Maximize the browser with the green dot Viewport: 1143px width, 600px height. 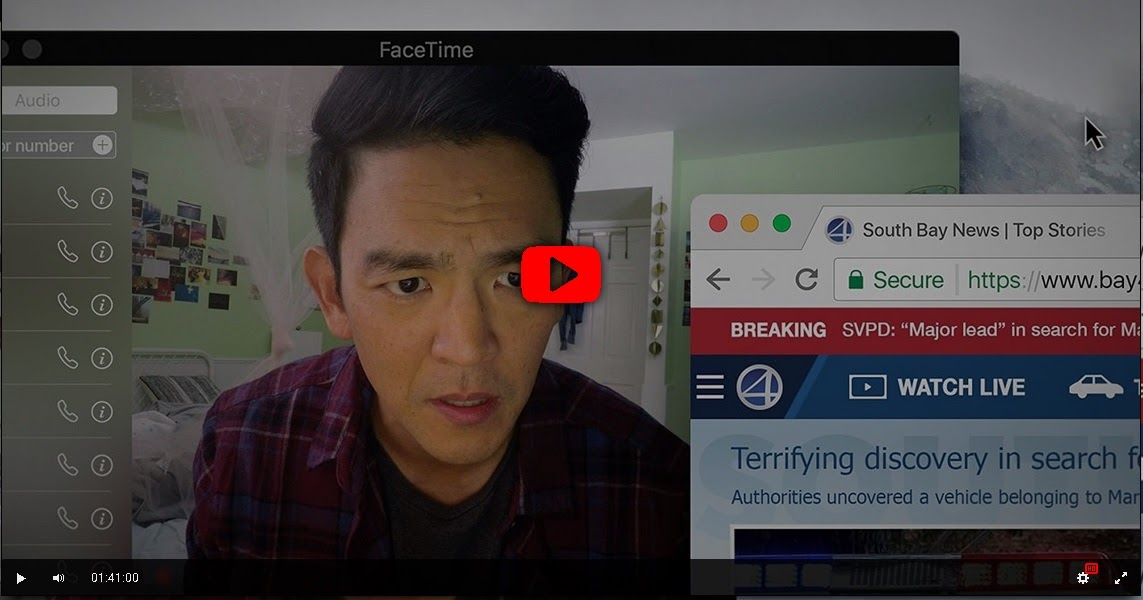[x=781, y=223]
